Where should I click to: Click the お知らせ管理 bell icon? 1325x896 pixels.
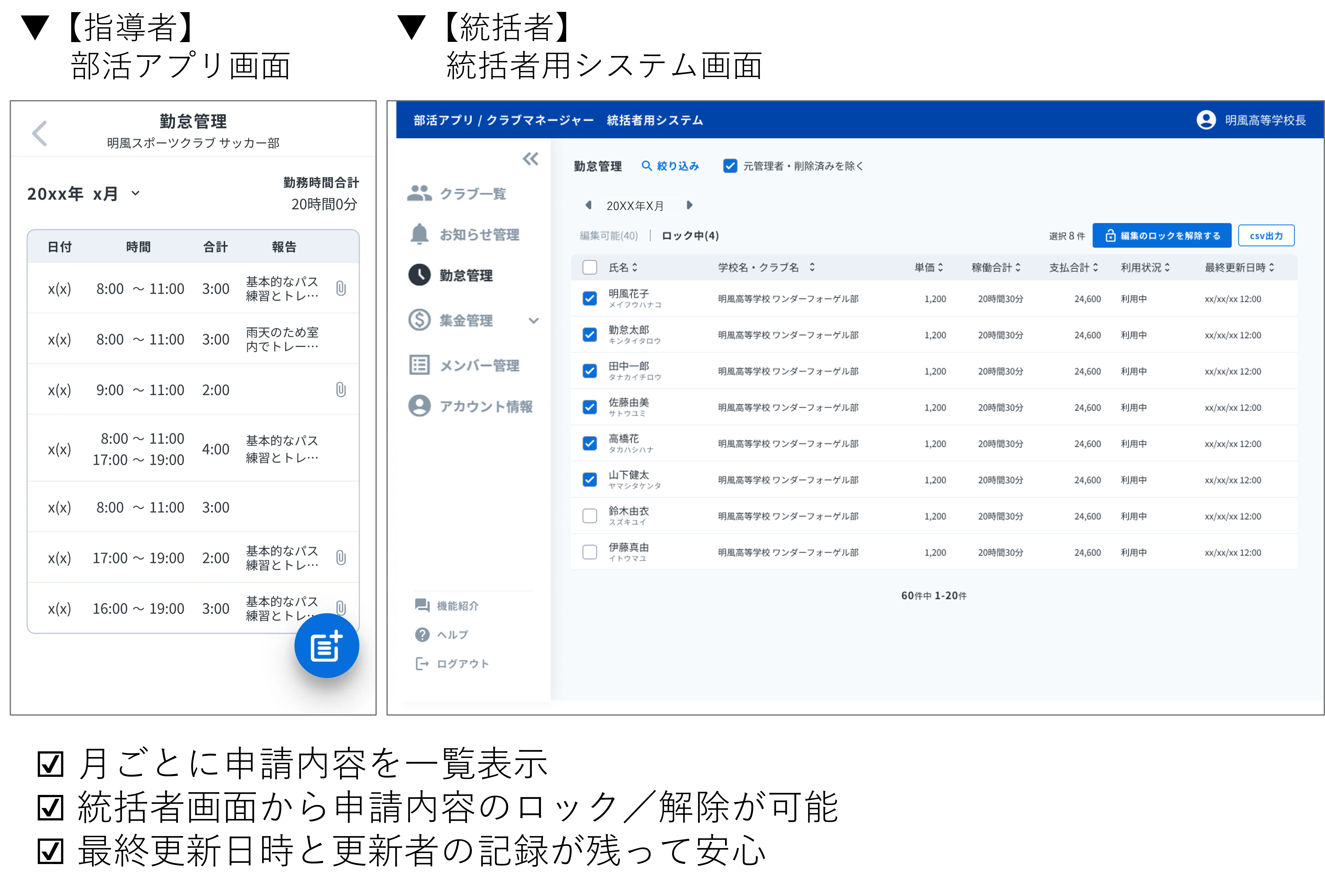point(420,234)
